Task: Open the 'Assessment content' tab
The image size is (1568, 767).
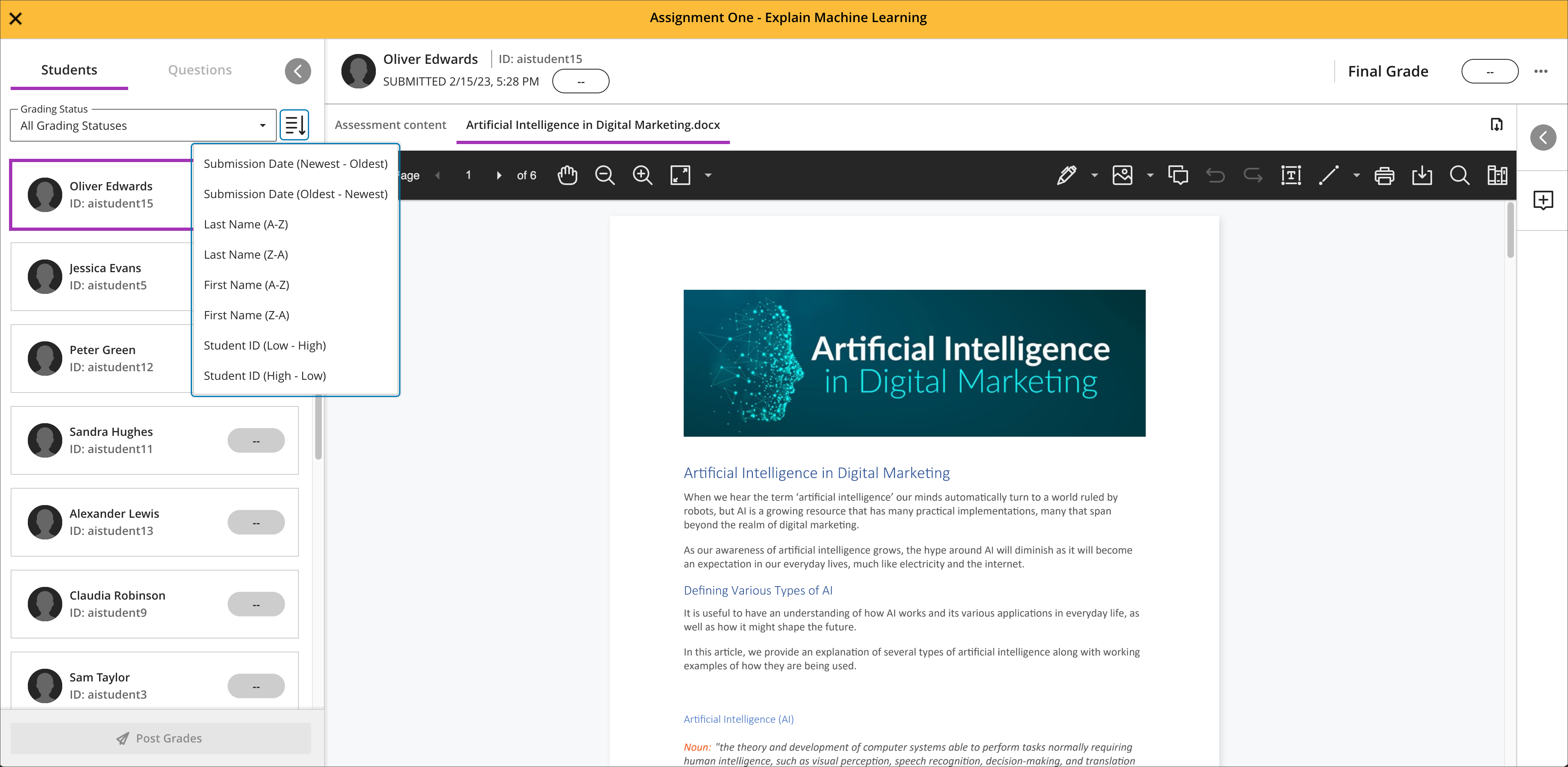Action: pyautogui.click(x=390, y=125)
